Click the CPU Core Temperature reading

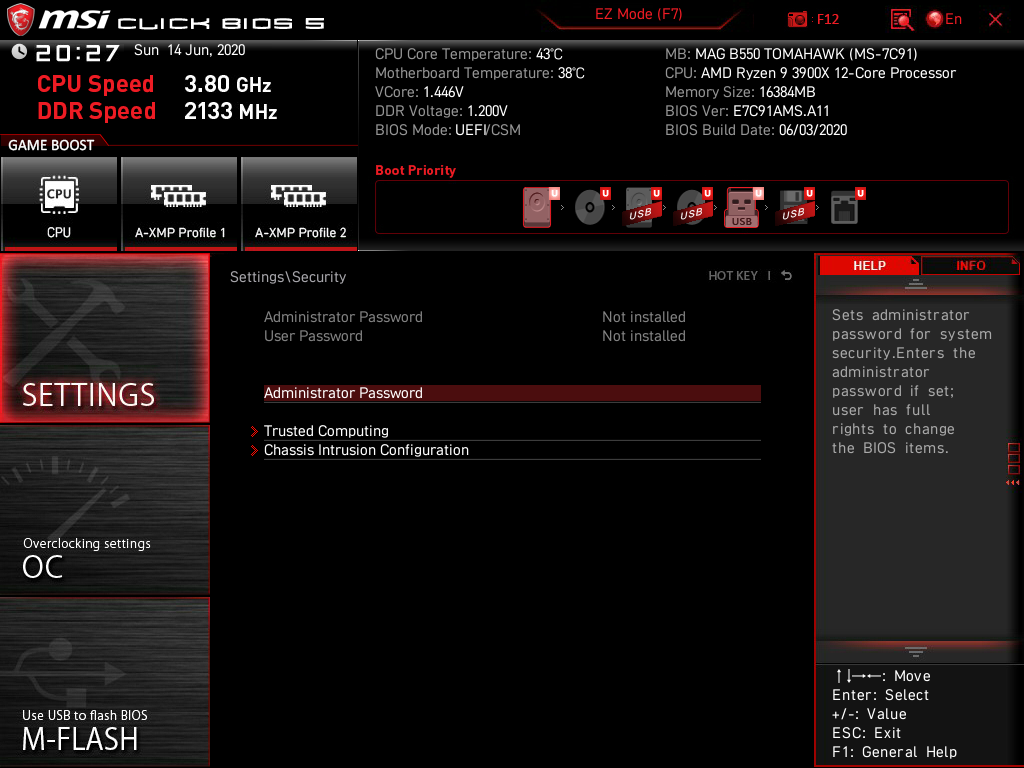(x=469, y=54)
